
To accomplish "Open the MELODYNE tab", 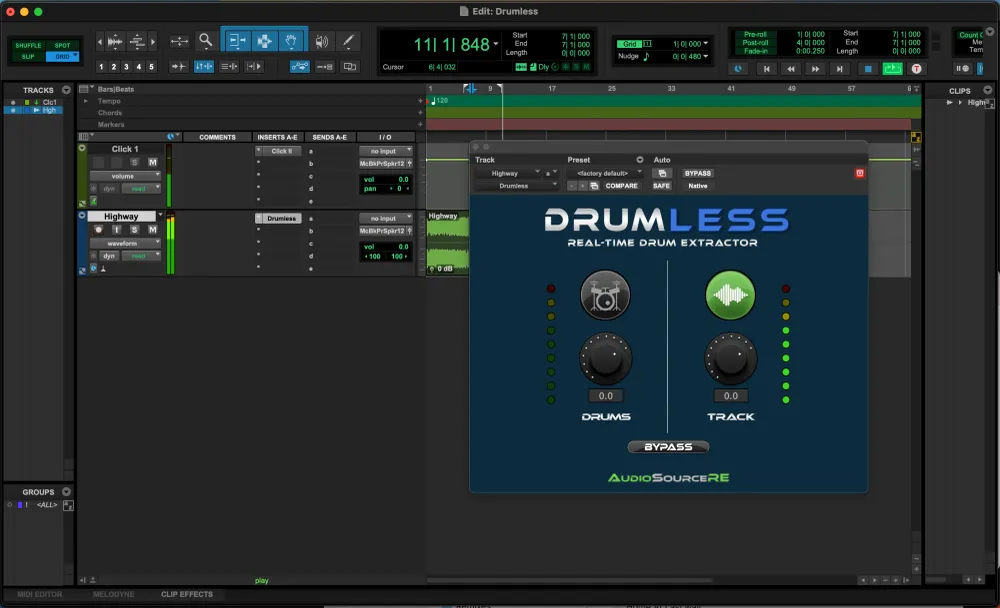I will click(x=114, y=594).
